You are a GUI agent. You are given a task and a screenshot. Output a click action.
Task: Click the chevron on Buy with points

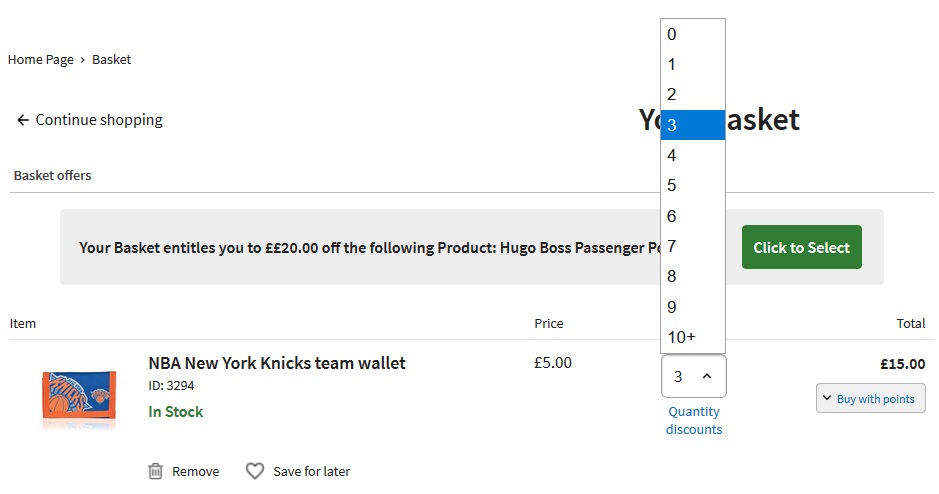(x=827, y=398)
